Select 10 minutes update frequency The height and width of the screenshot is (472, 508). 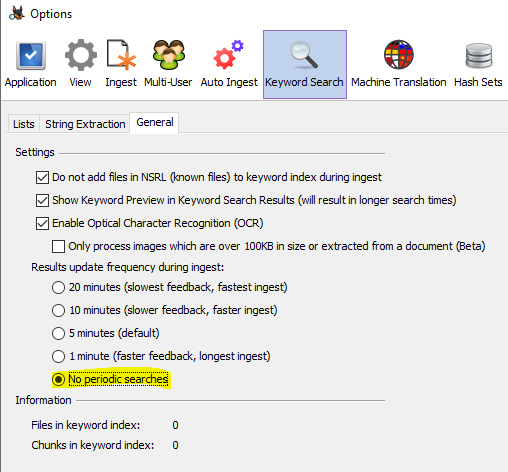(x=58, y=310)
